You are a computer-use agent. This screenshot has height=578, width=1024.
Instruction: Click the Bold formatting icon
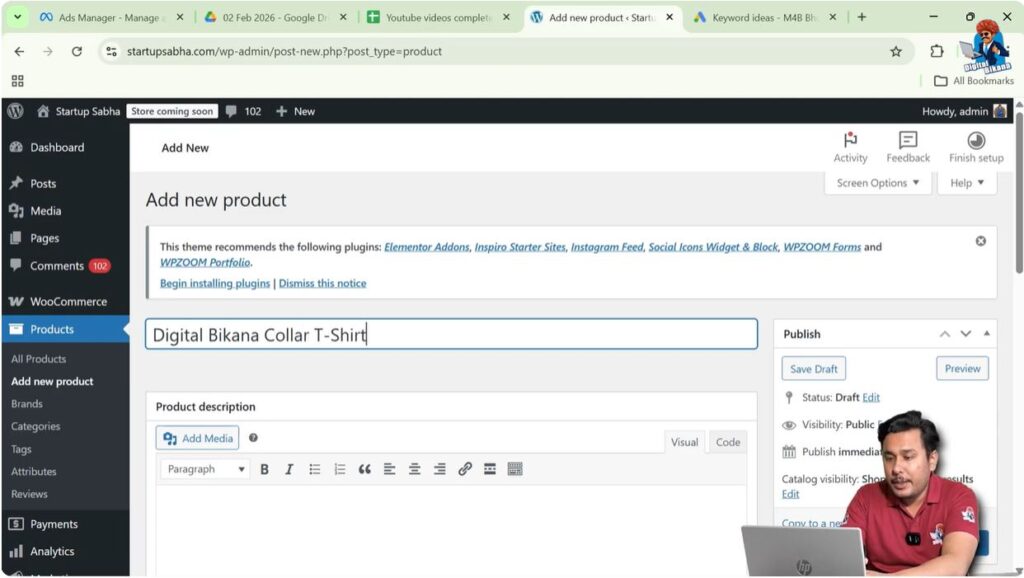click(x=264, y=468)
